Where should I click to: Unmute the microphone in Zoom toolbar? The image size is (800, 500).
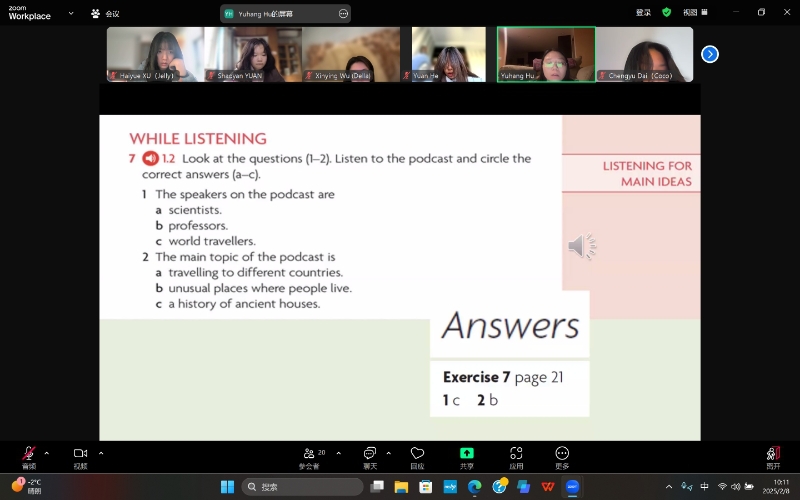pos(29,454)
